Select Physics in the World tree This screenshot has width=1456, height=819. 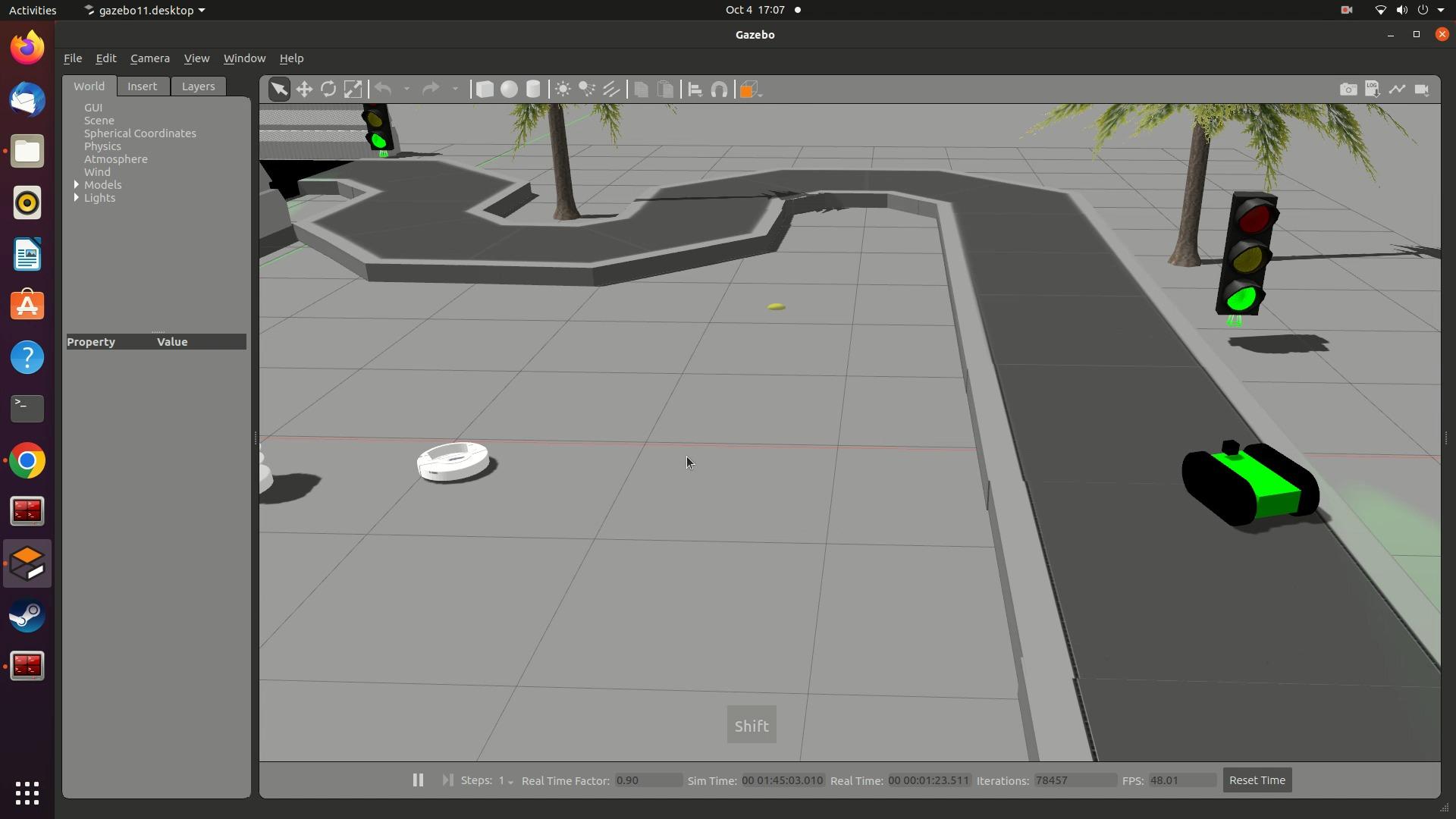coord(102,146)
